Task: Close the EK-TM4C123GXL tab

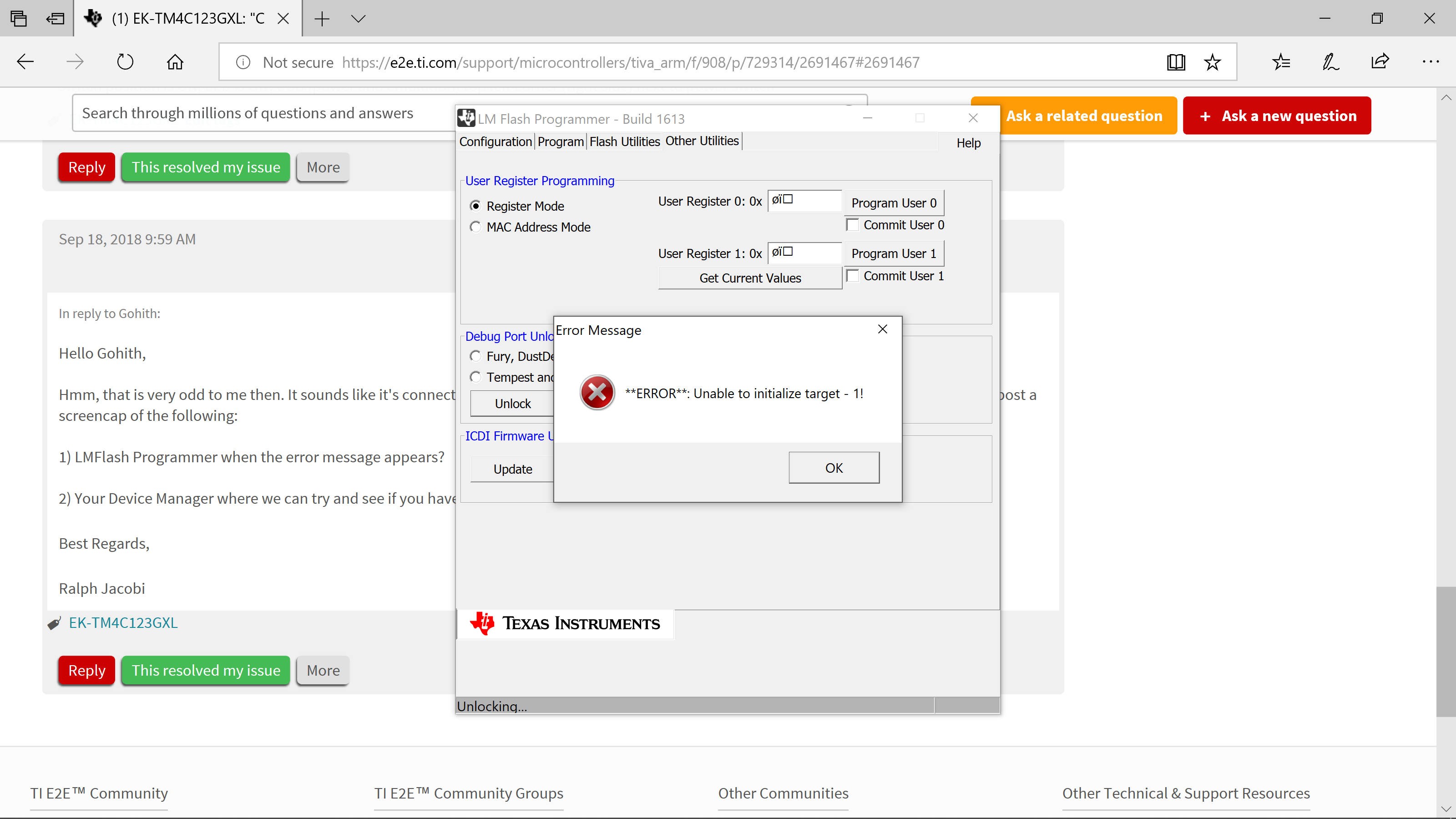Action: coord(283,19)
